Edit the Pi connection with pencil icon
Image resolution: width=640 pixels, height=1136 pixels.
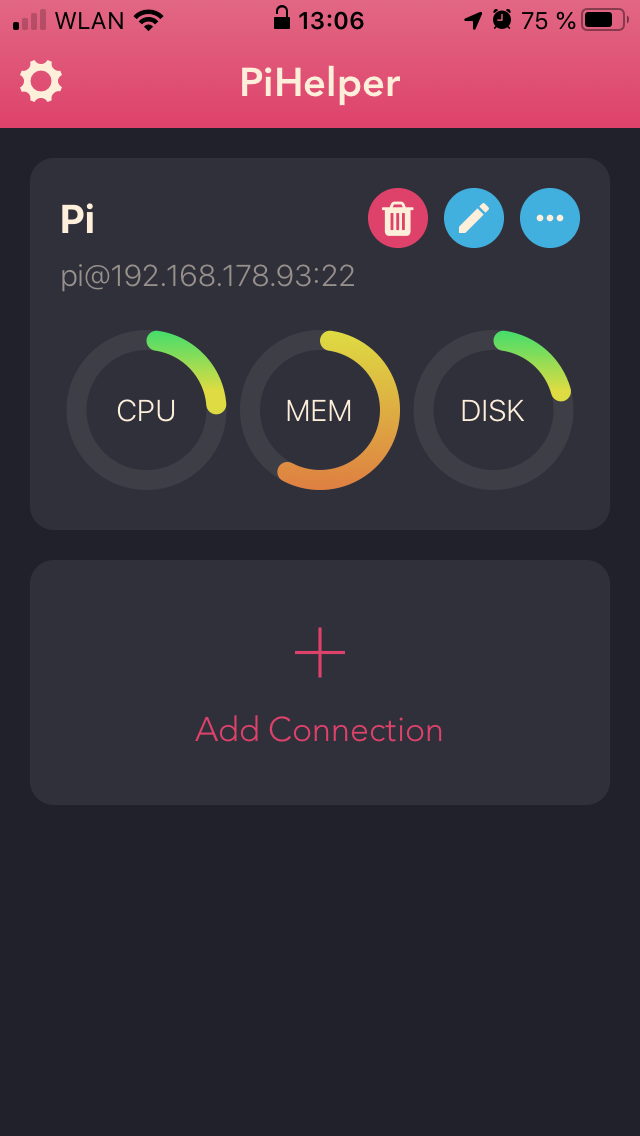(x=474, y=218)
